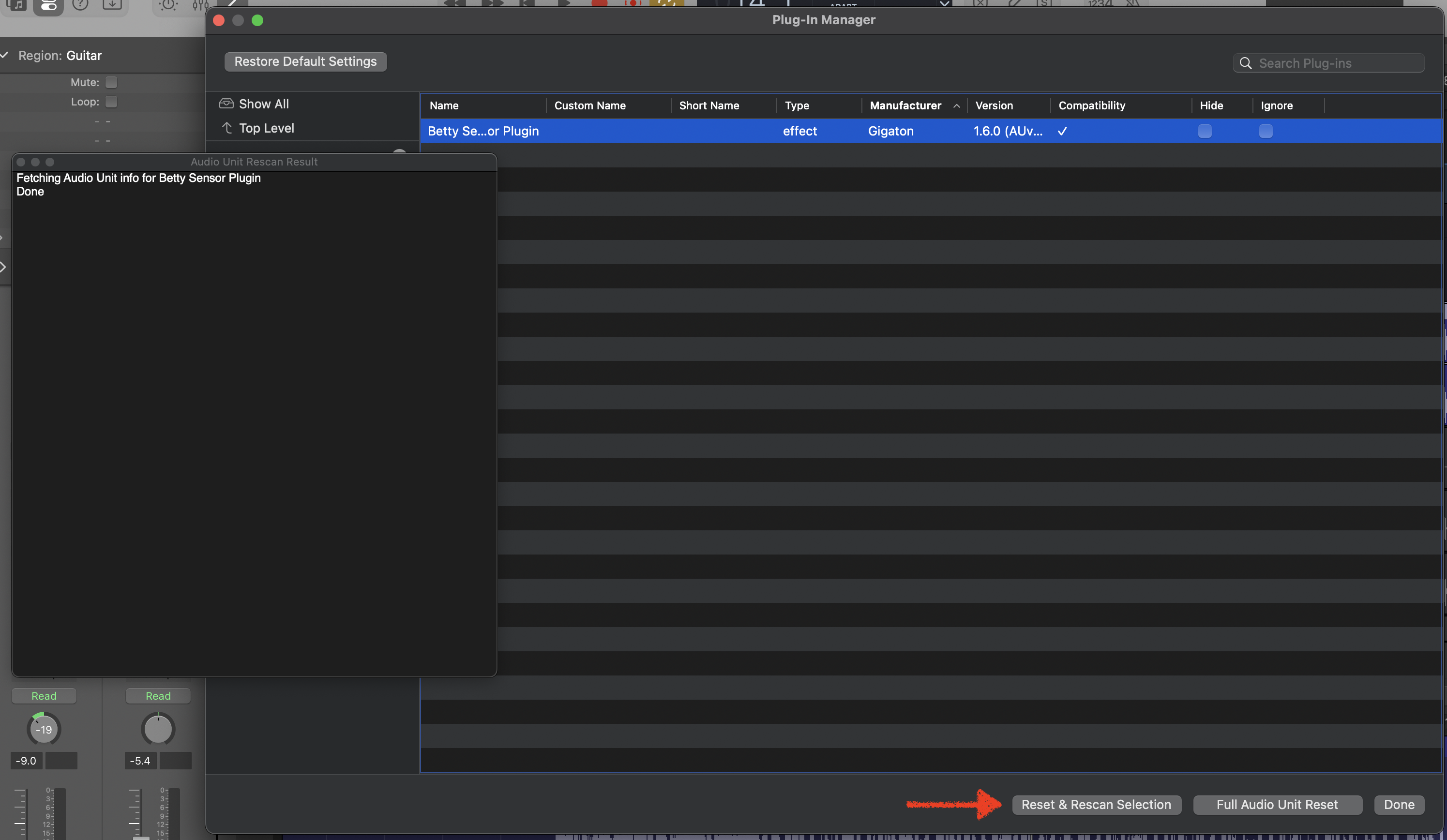Viewport: 1447px width, 840px height.
Task: Select Top Level in the Plug-In Manager sidebar
Action: 267,128
